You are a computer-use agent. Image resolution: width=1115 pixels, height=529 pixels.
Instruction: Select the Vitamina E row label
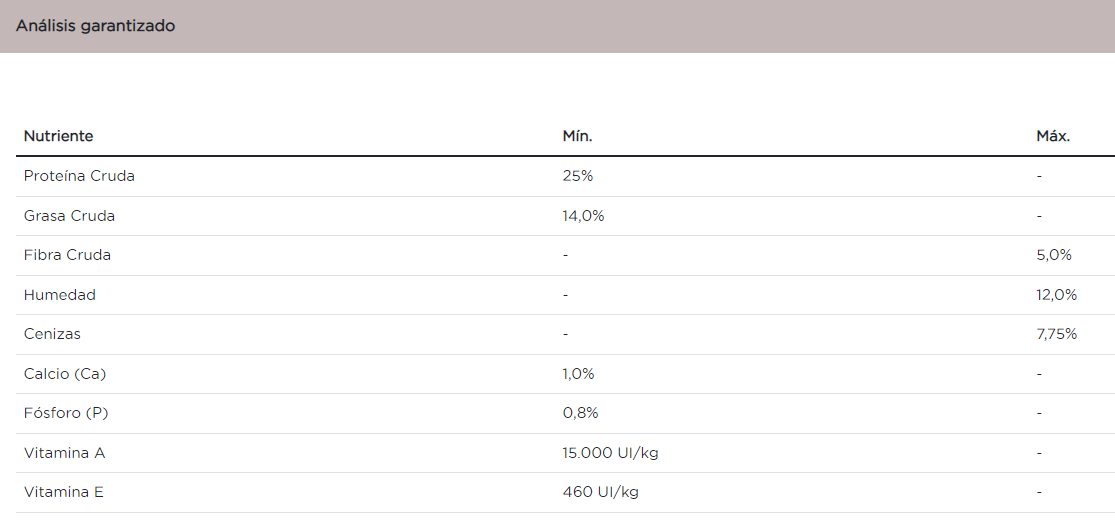tap(64, 492)
